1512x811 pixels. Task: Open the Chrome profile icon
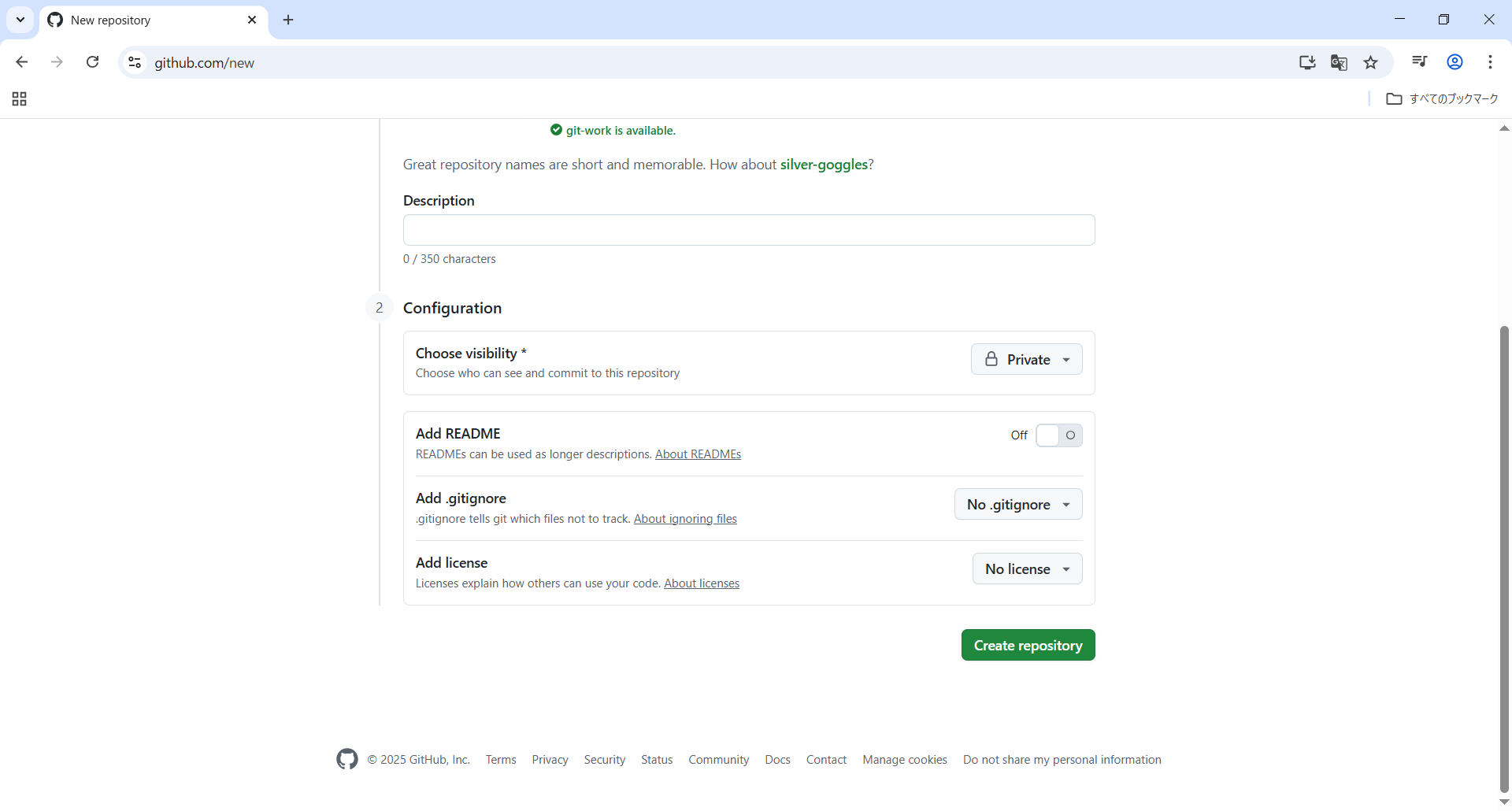tap(1455, 62)
